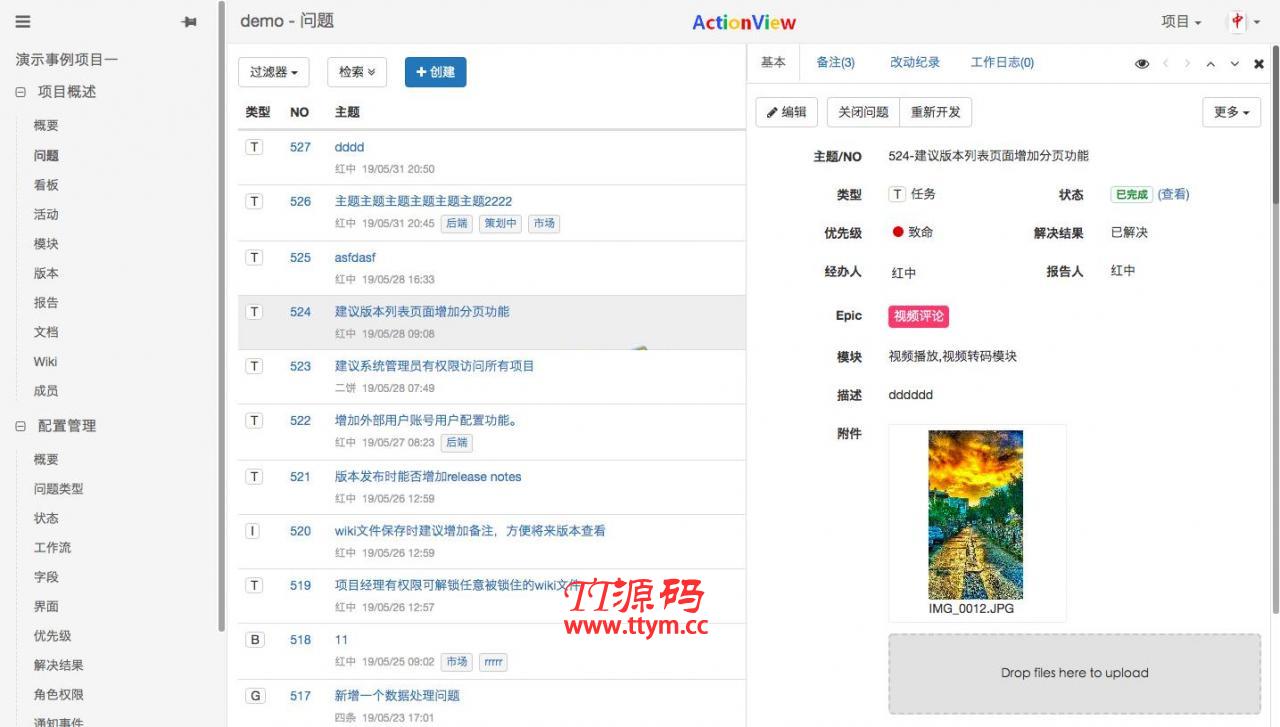Open 角色权限 in the sidebar
This screenshot has height=727, width=1280.
[59, 695]
